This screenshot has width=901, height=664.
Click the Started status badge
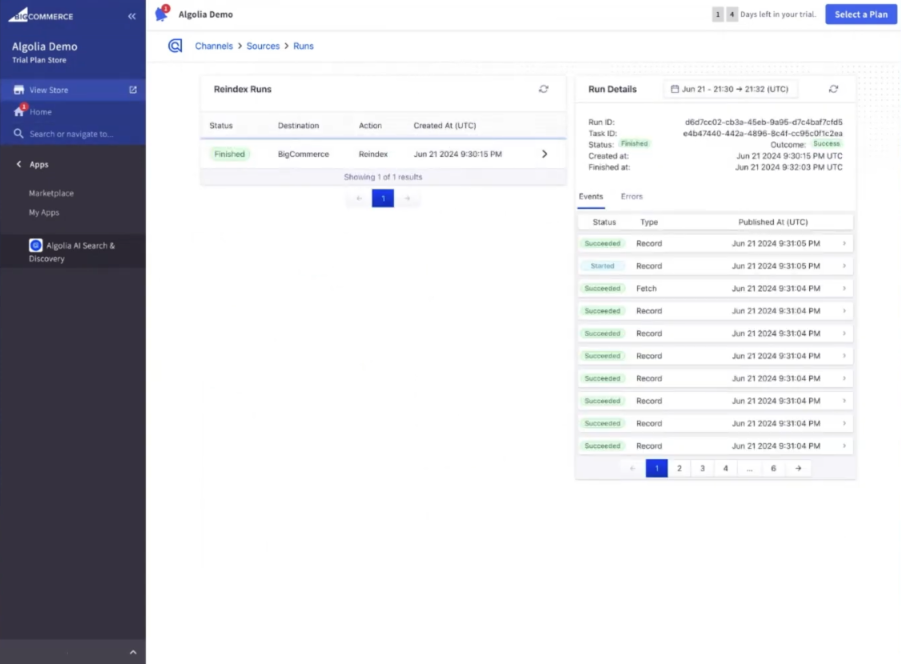tap(602, 266)
